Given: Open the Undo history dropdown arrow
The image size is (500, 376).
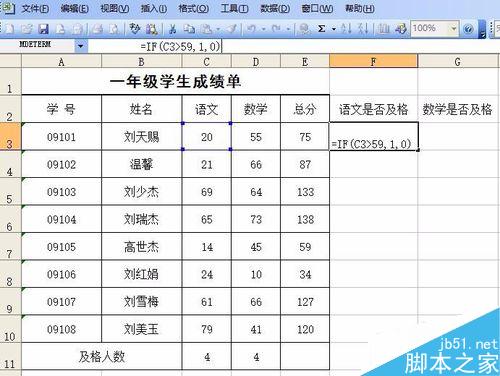Looking at the screenshot, I should (x=263, y=29).
